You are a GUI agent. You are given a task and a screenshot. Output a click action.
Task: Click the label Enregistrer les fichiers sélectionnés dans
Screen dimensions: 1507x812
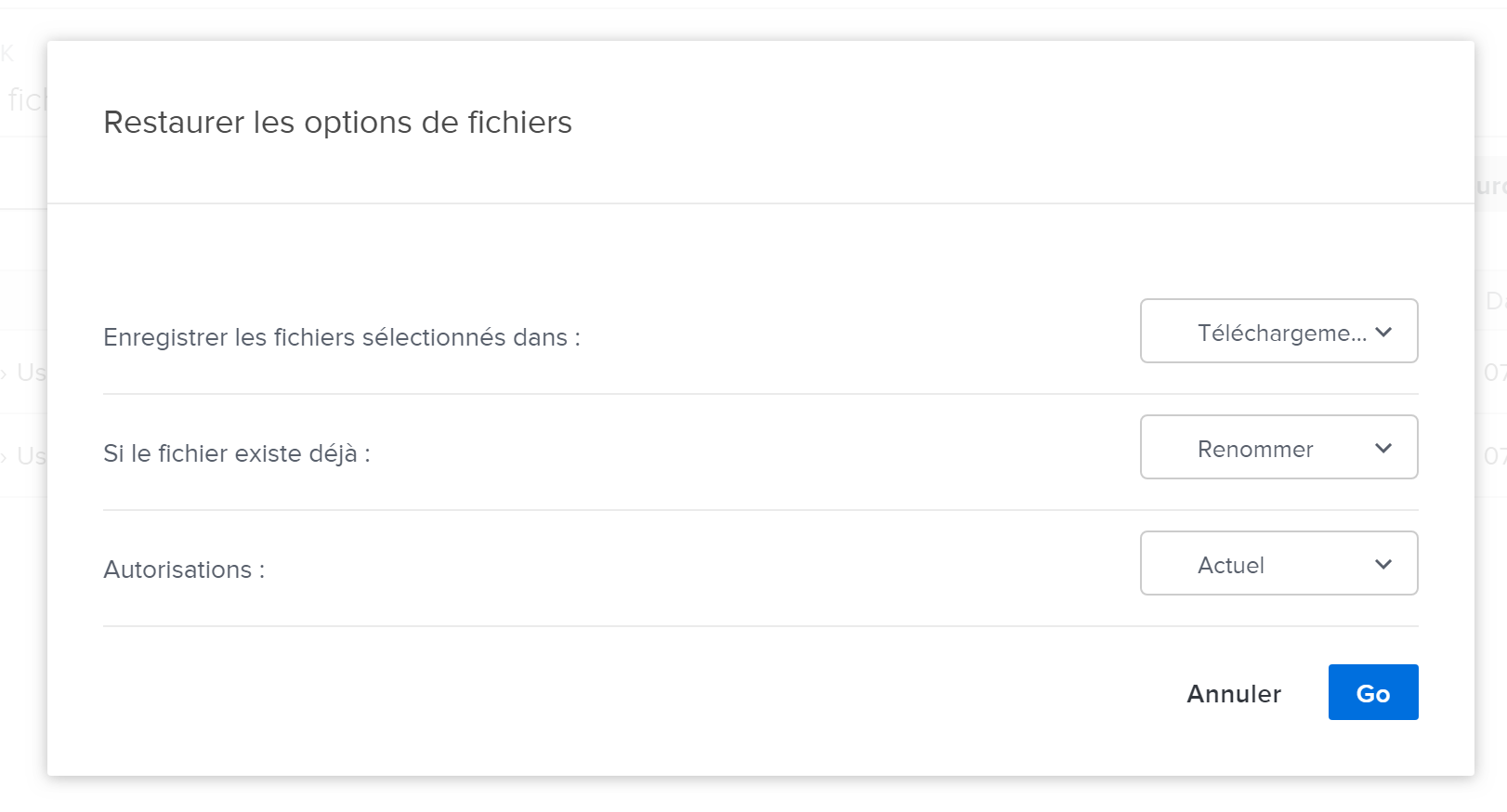pos(341,337)
